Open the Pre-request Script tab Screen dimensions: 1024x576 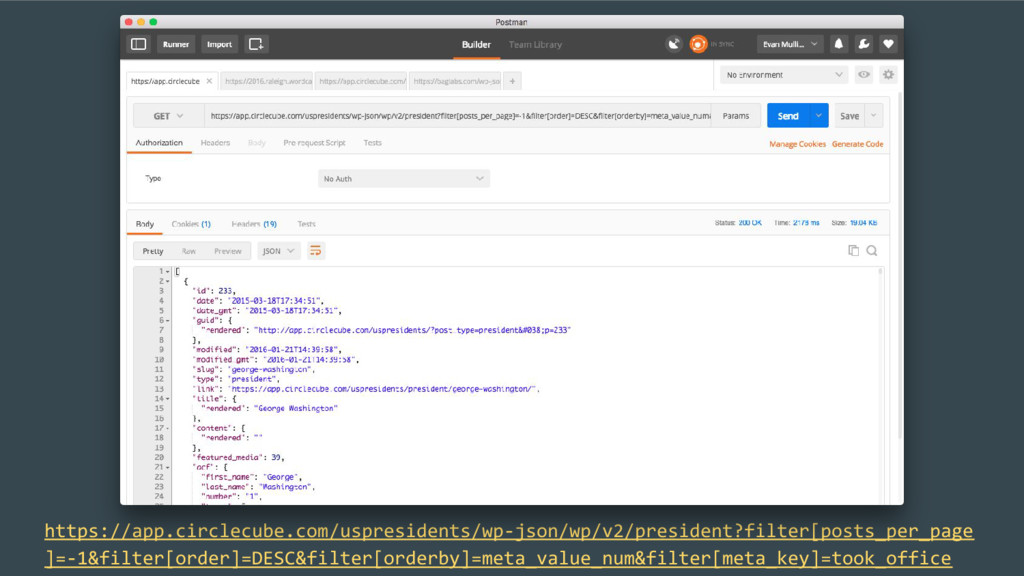[314, 142]
